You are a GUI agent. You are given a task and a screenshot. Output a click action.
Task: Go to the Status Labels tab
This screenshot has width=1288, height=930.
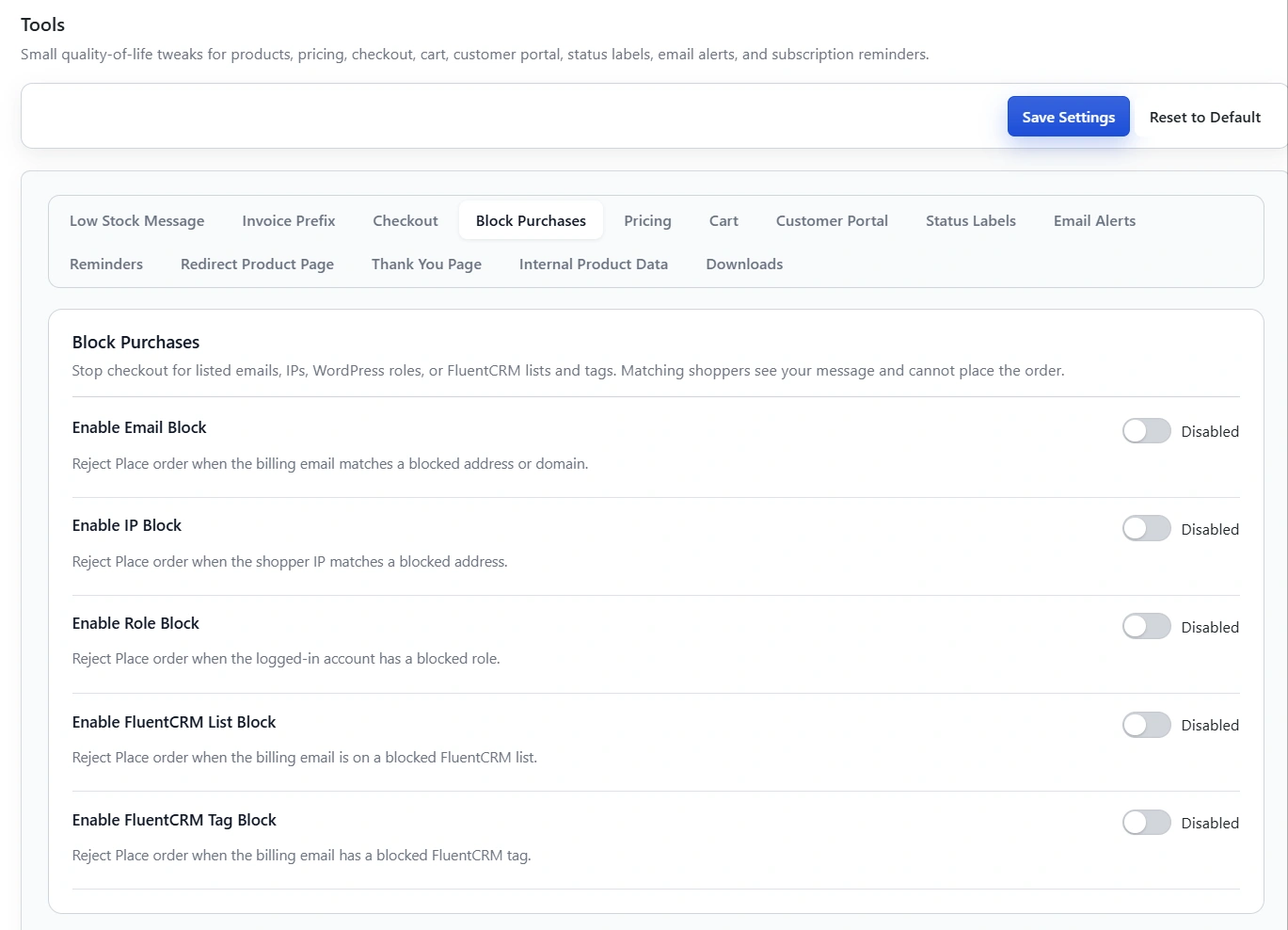coord(971,221)
